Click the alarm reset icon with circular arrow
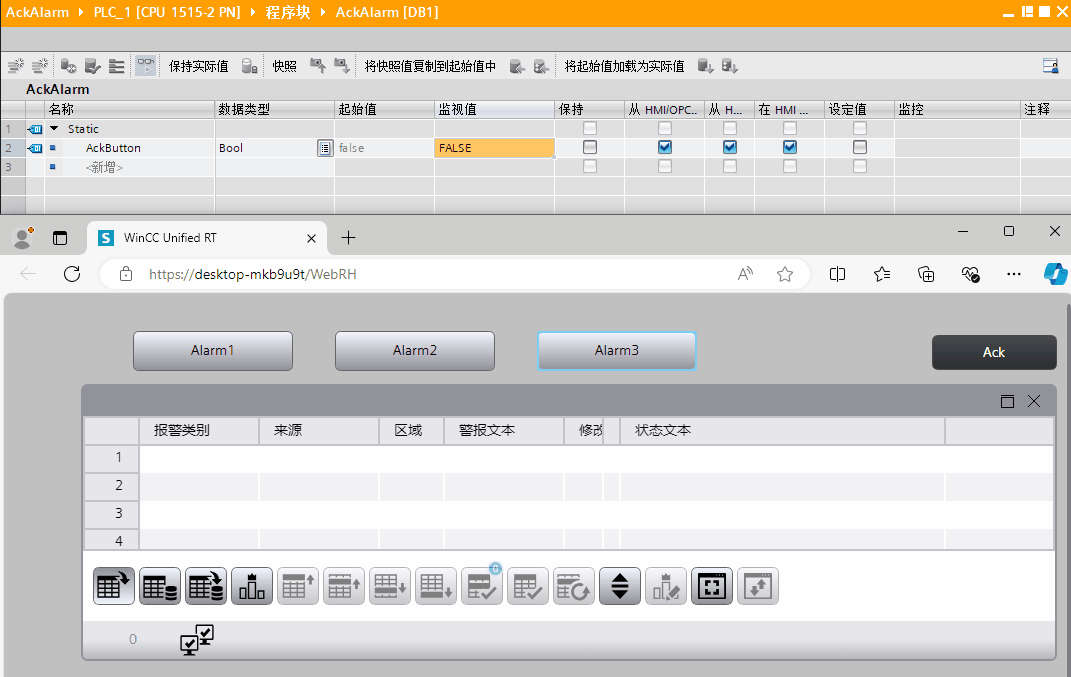The width and height of the screenshot is (1071, 677). click(574, 586)
